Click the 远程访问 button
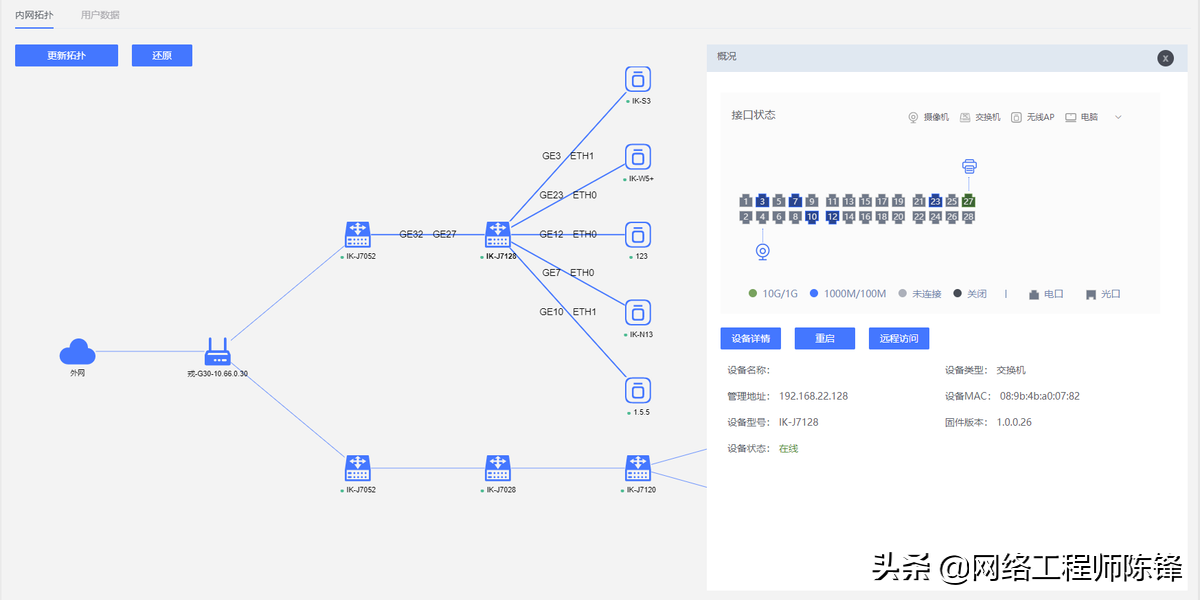 [x=898, y=338]
